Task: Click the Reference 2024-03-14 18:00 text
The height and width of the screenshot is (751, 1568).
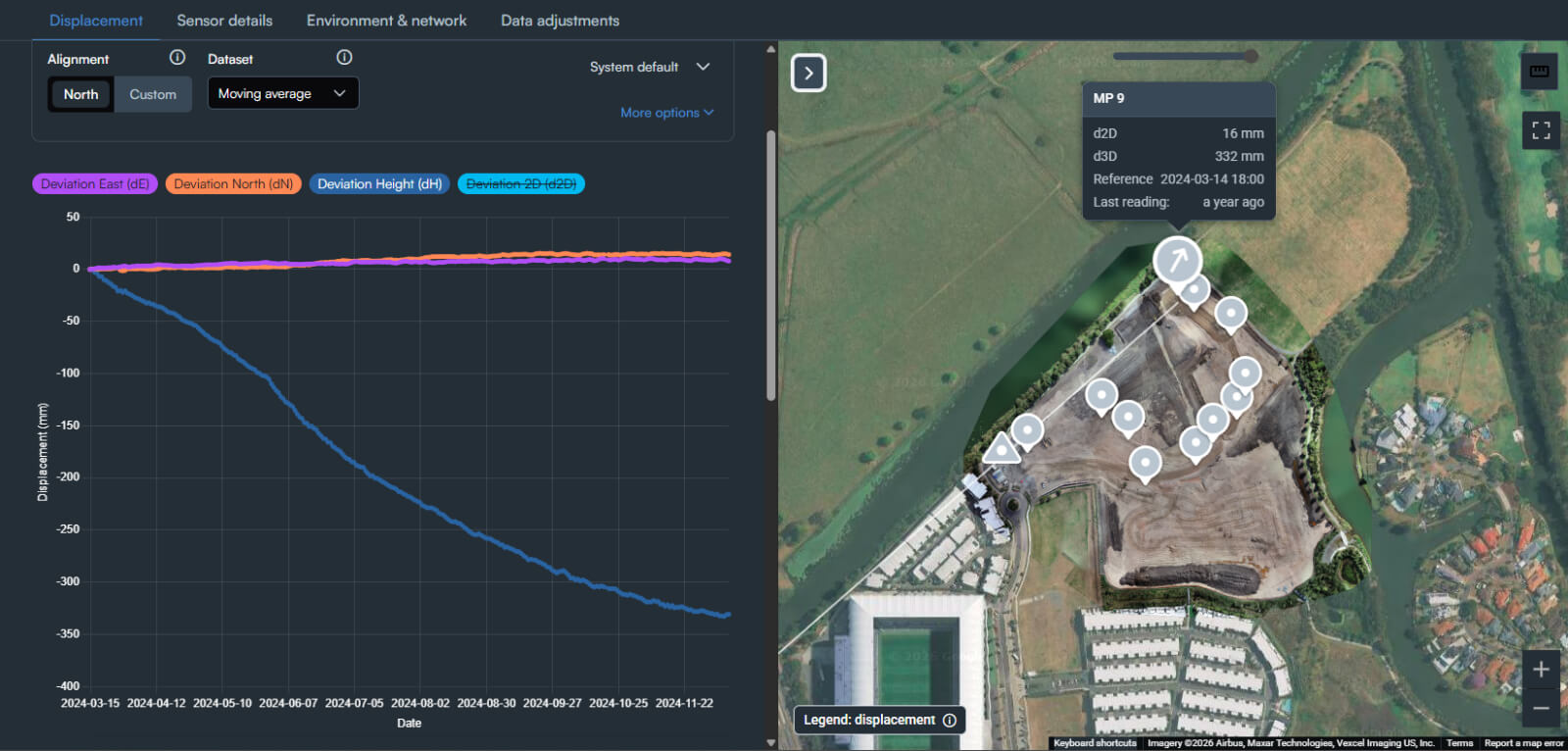Action: (1178, 179)
